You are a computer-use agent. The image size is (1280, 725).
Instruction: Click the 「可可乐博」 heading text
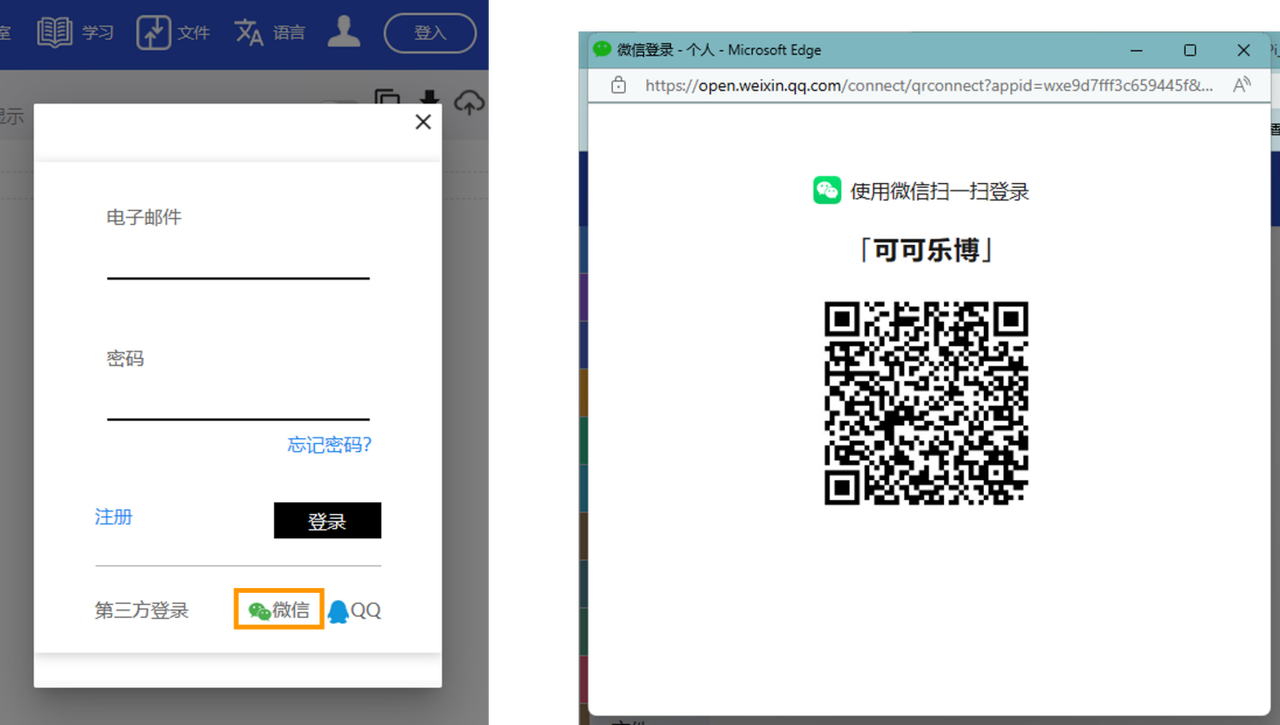pos(926,250)
